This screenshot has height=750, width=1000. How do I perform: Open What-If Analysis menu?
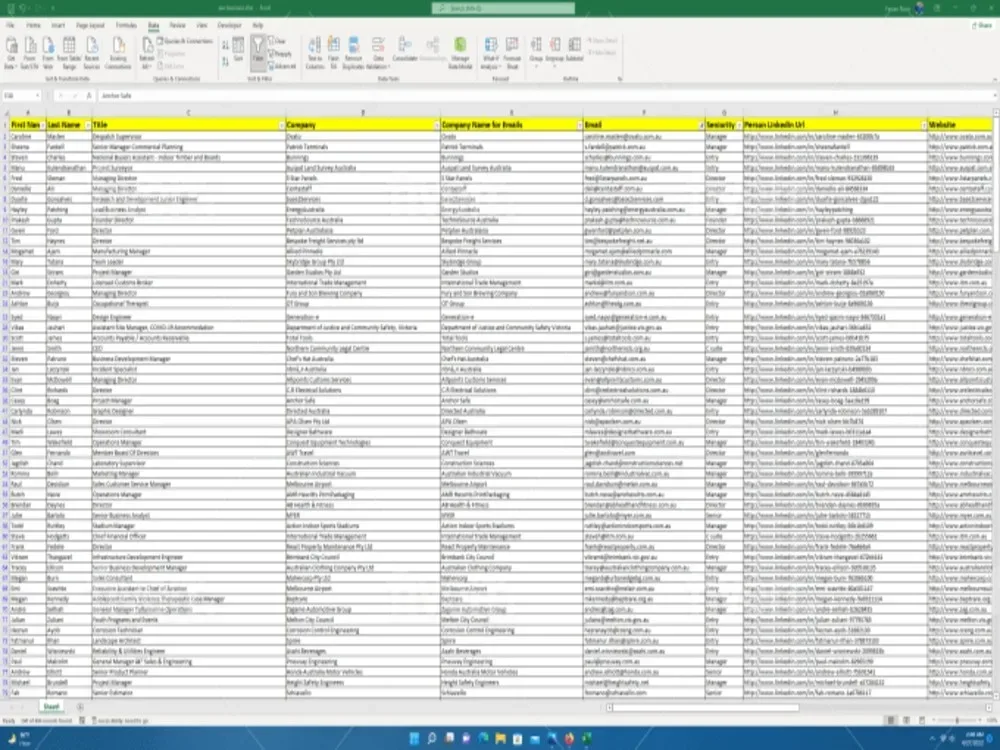[490, 52]
